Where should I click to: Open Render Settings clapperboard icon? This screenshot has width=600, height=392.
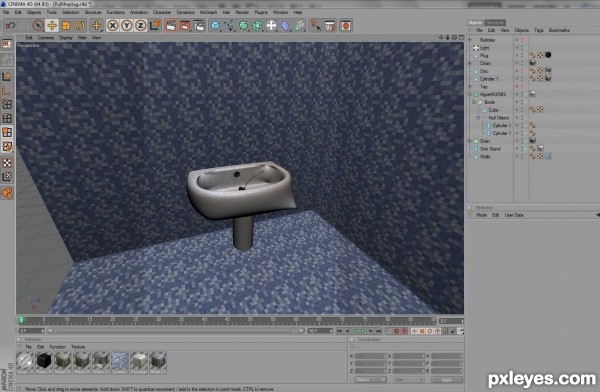pos(199,26)
